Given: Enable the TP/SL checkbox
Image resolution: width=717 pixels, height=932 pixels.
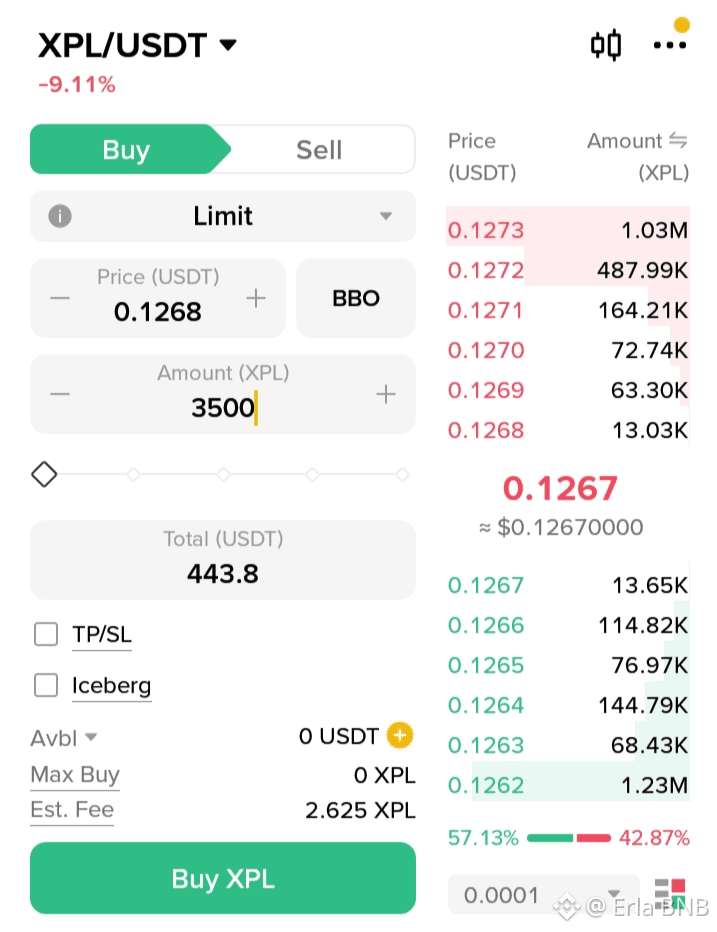Looking at the screenshot, I should click(46, 634).
